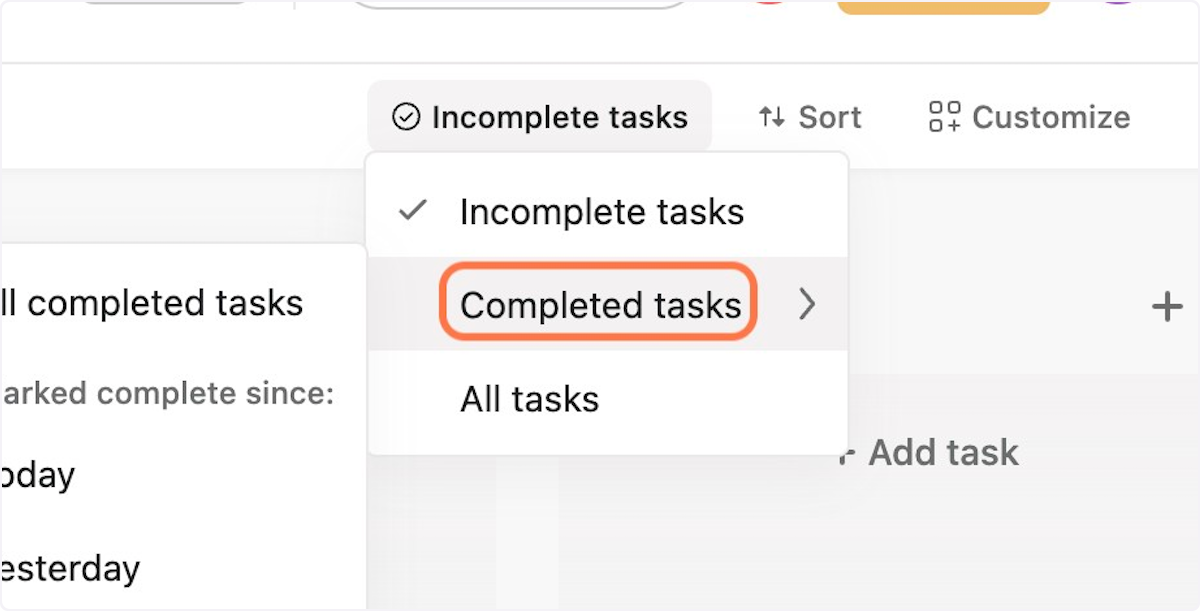This screenshot has height=611, width=1200.
Task: Click the plus icon to add a section
Action: [1167, 306]
